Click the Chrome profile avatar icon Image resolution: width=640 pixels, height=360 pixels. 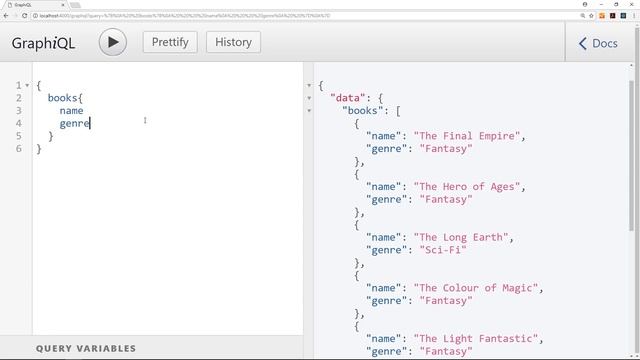tap(584, 4)
